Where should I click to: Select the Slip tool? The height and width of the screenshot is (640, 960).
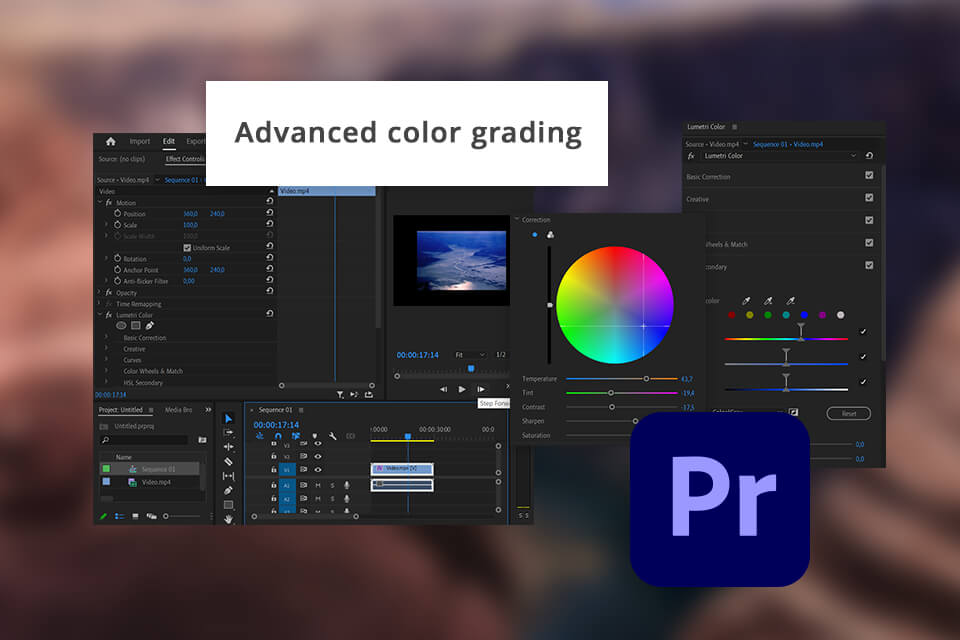pos(228,476)
